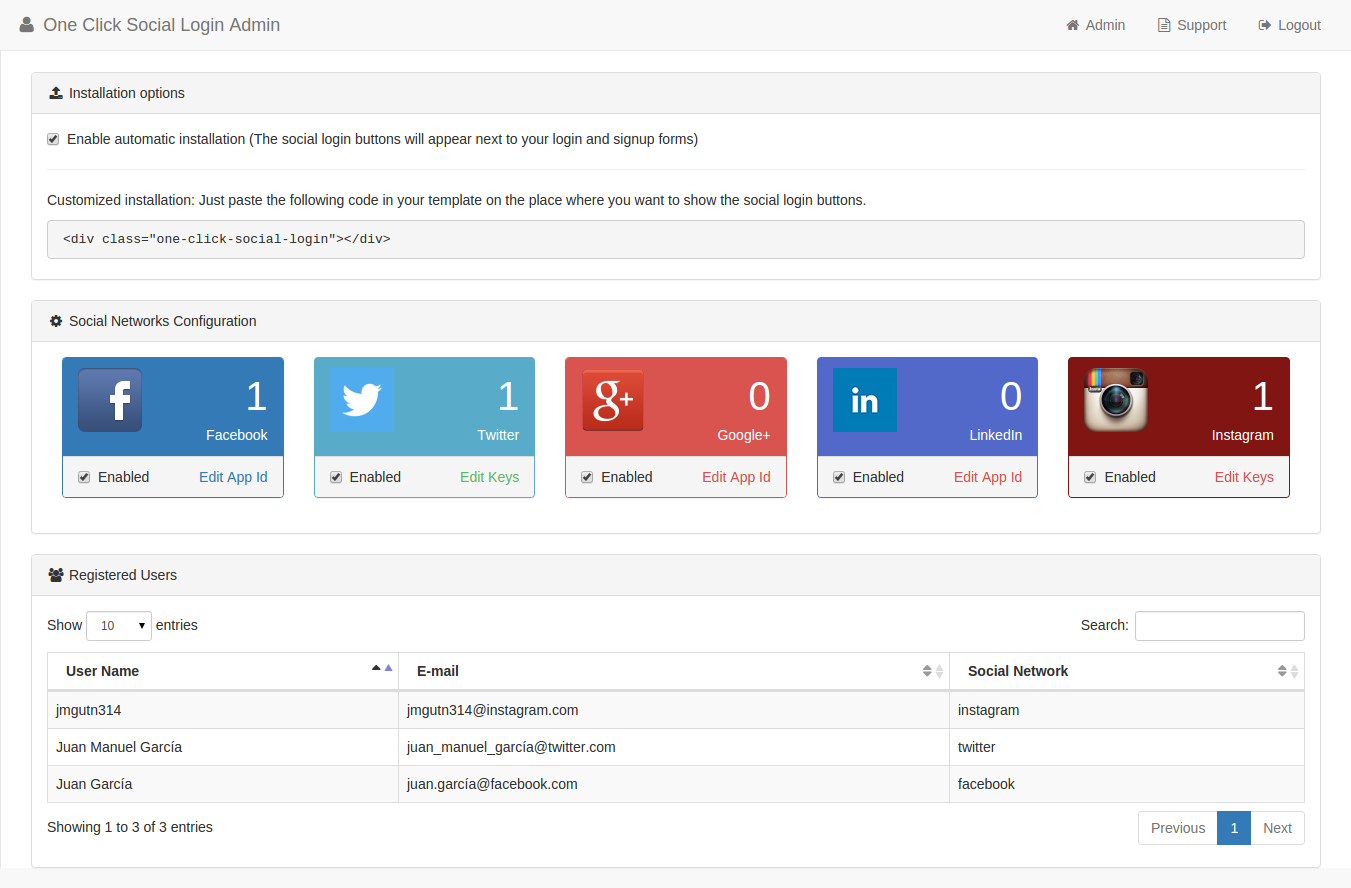This screenshot has height=888, width=1351.
Task: Open the Show entries dropdown
Action: 118,625
